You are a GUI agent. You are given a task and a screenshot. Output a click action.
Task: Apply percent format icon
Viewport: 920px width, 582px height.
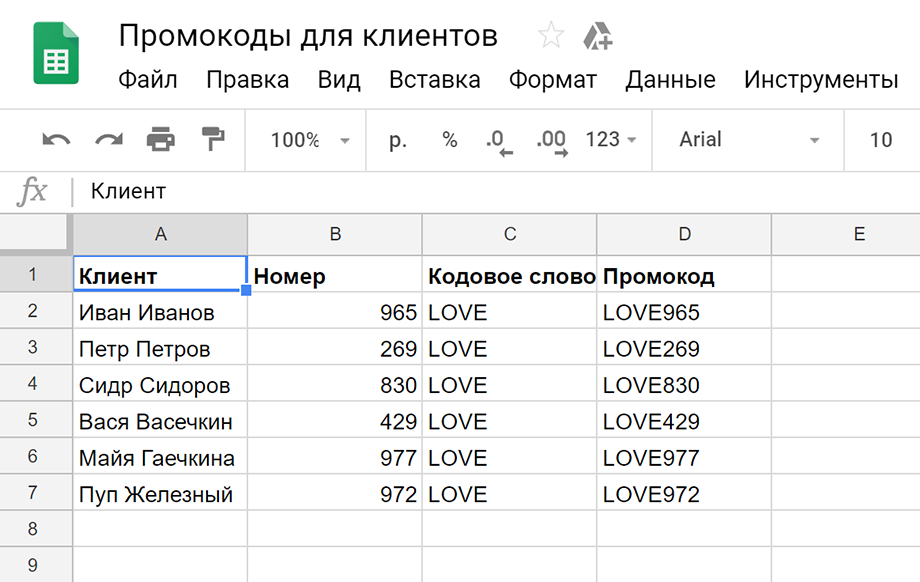(x=448, y=140)
